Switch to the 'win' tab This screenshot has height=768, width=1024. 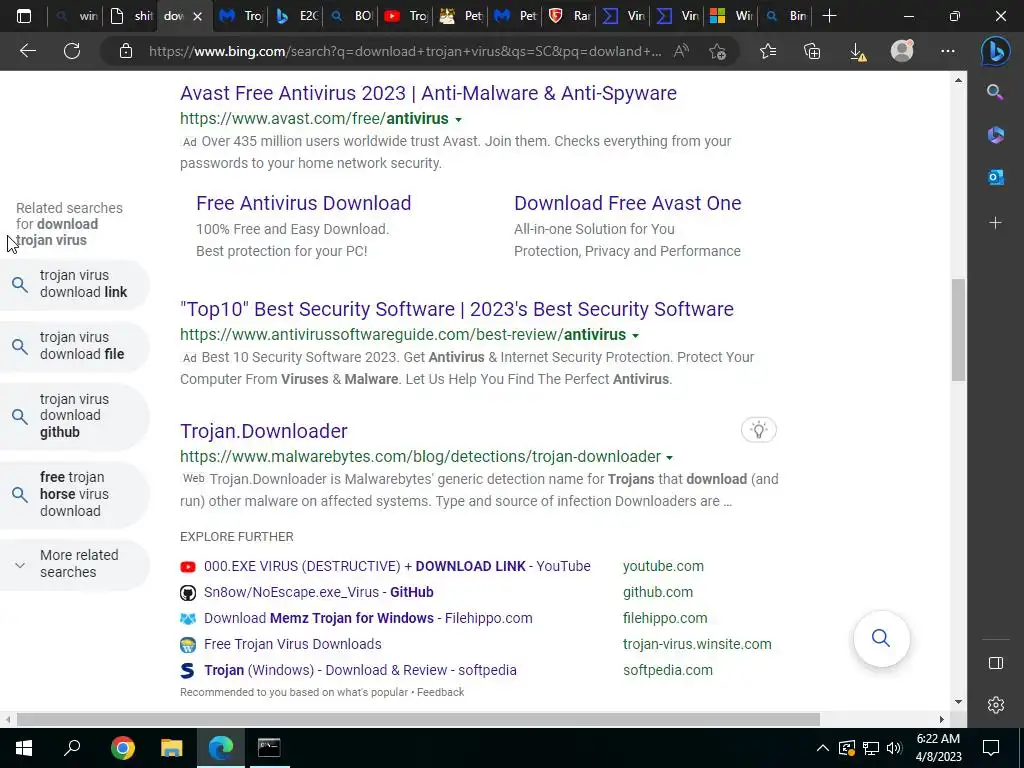pos(77,16)
